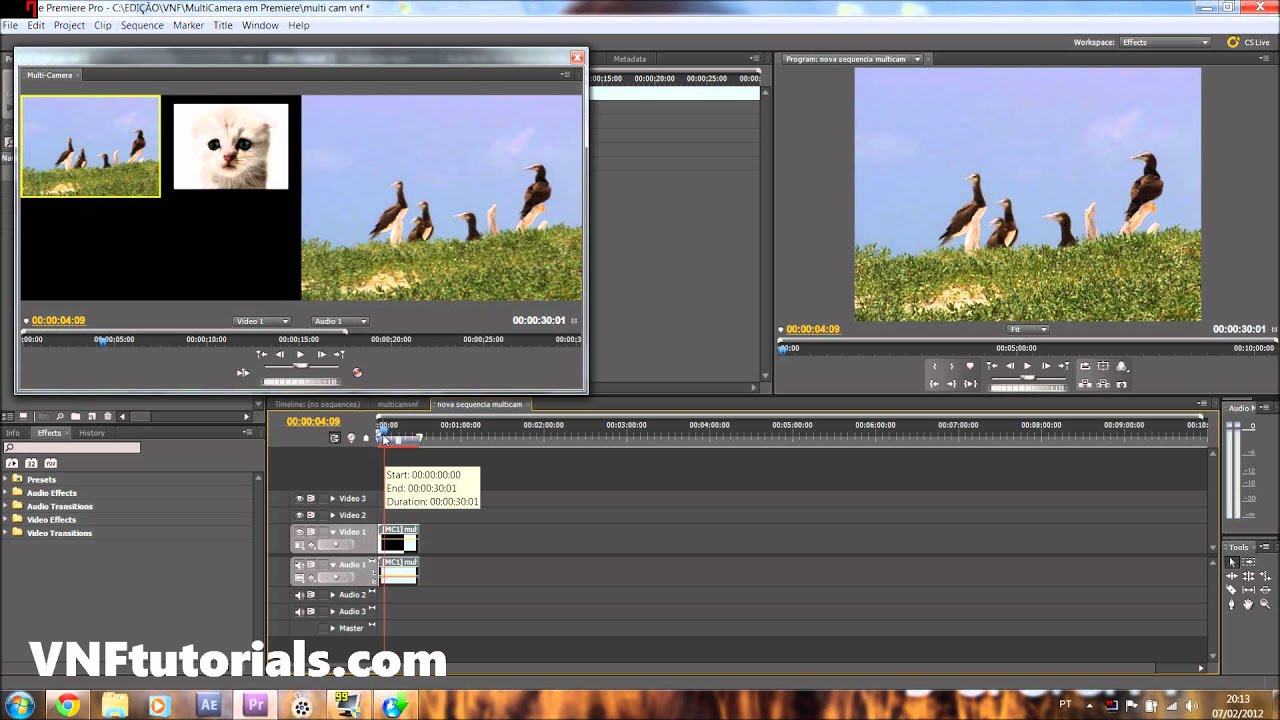Image resolution: width=1280 pixels, height=720 pixels.
Task: Open After Effects from the taskbar
Action: tap(208, 705)
